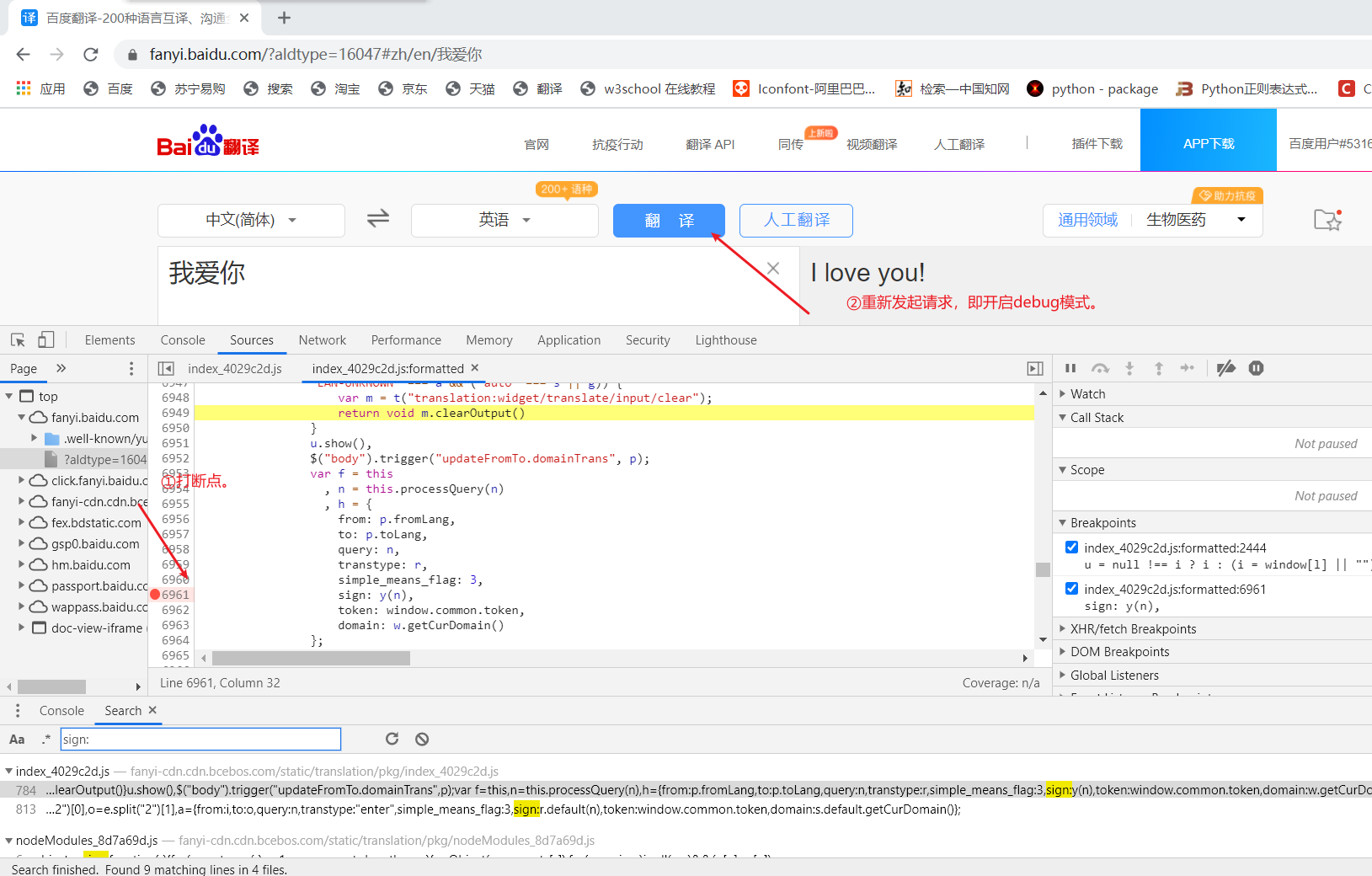The width and height of the screenshot is (1372, 876).
Task: Deactivate breakpoints icon
Action: pyautogui.click(x=1226, y=368)
